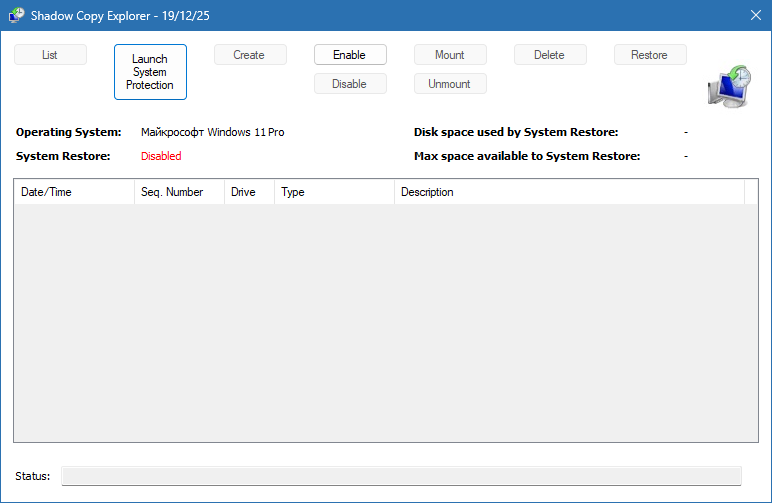This screenshot has width=772, height=503.
Task: Click the Operating System label
Action: (x=68, y=132)
